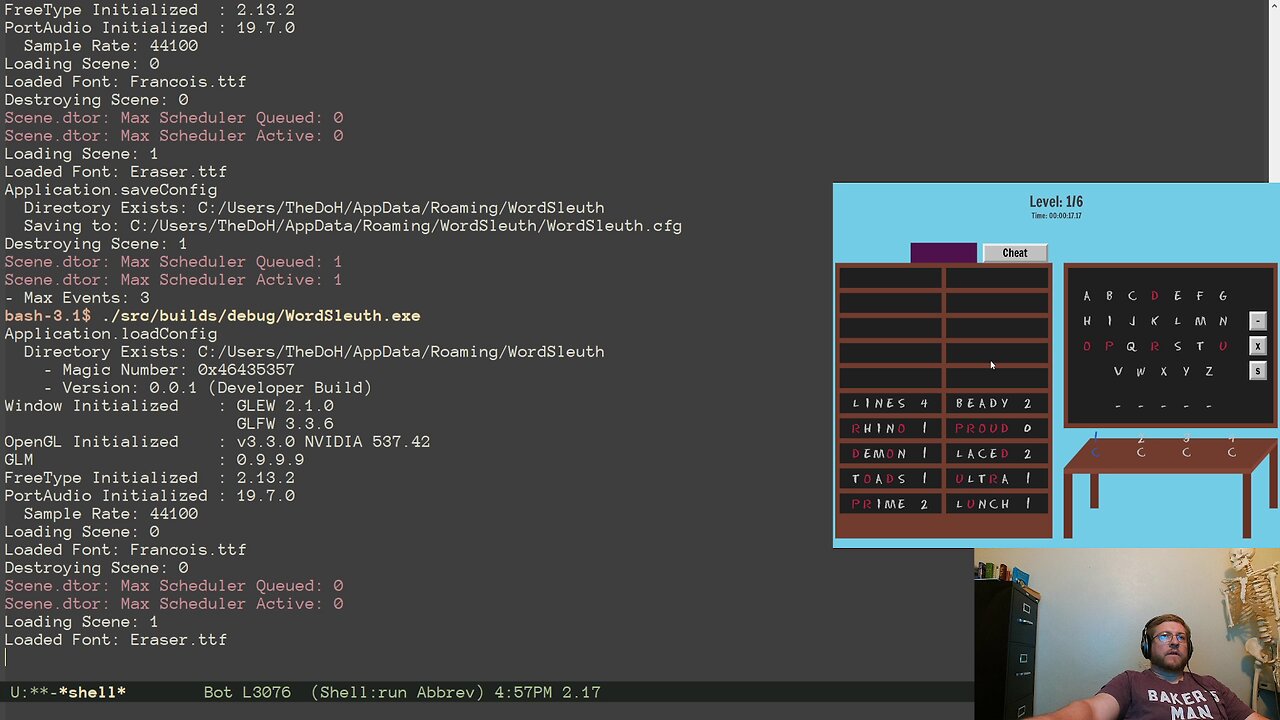1280x720 pixels.
Task: Click the Cheat button in WordSleuth
Action: [x=1015, y=253]
